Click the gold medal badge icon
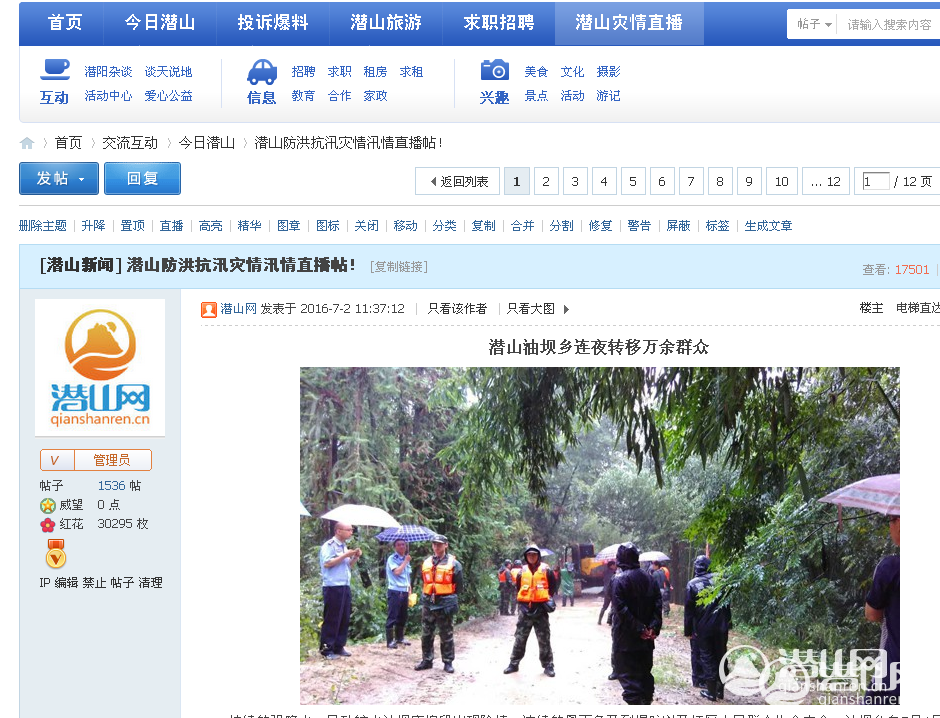Screen dimensions: 940x718 (56, 553)
